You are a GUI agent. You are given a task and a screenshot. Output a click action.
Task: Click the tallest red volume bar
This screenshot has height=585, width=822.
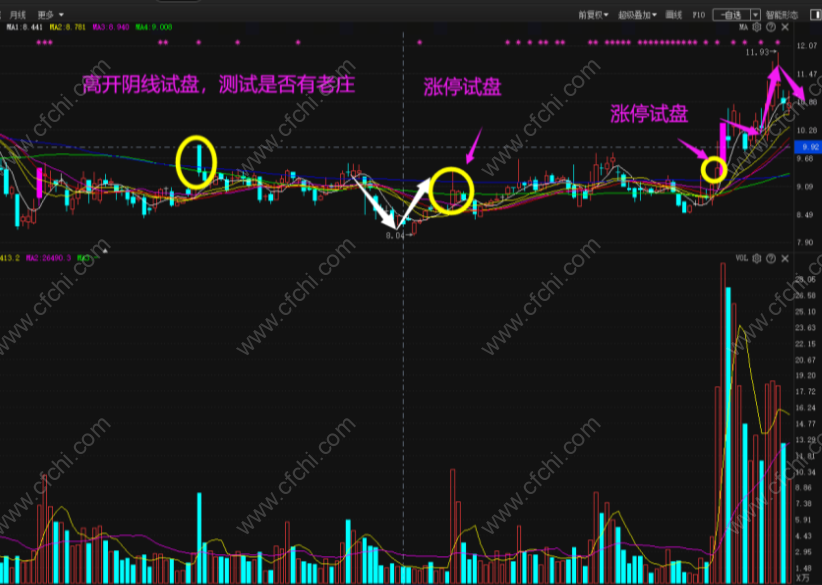pyautogui.click(x=723, y=423)
